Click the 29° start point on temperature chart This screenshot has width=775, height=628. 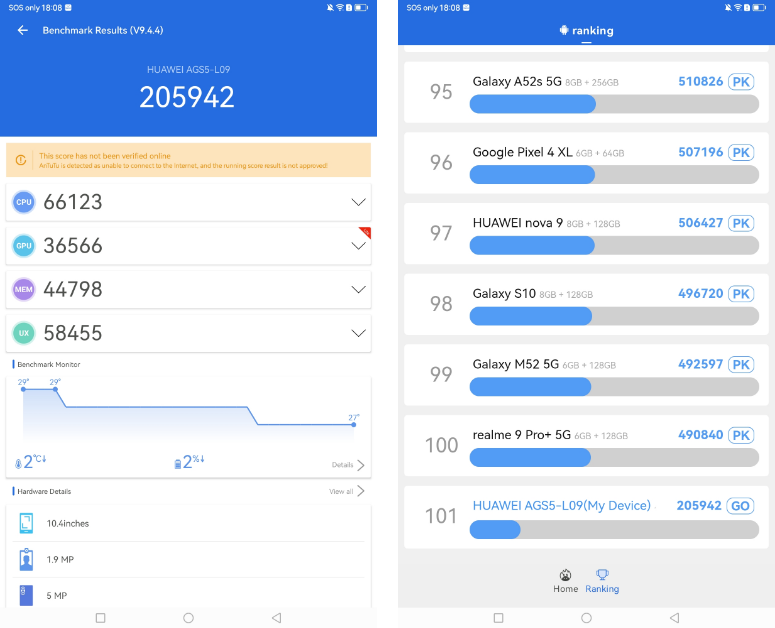23,389
